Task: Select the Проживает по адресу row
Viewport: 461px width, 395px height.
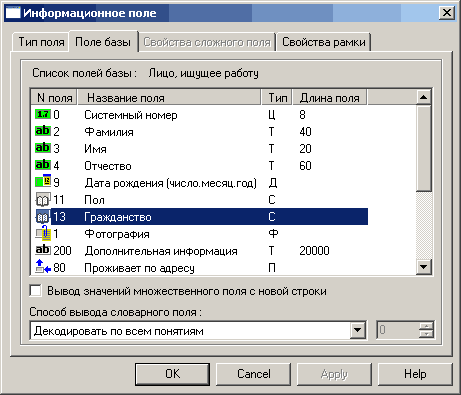Action: click(x=200, y=268)
